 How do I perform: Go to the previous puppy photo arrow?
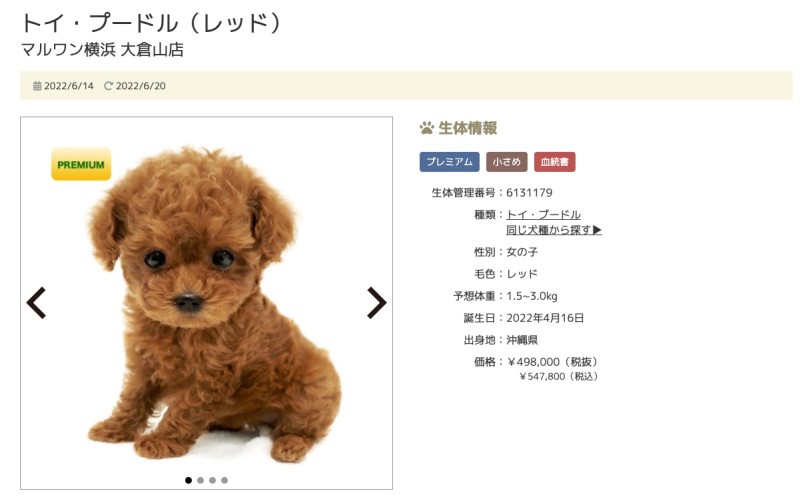[x=36, y=303]
